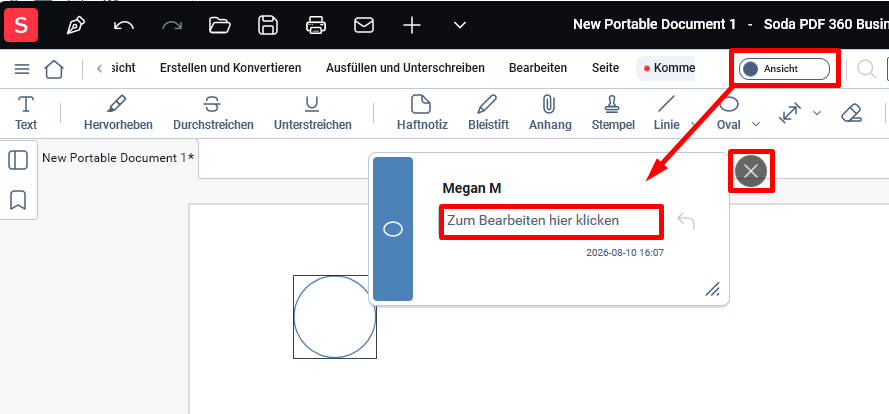Switch to the Bearbeiten tab
The image size is (889, 414).
click(538, 68)
